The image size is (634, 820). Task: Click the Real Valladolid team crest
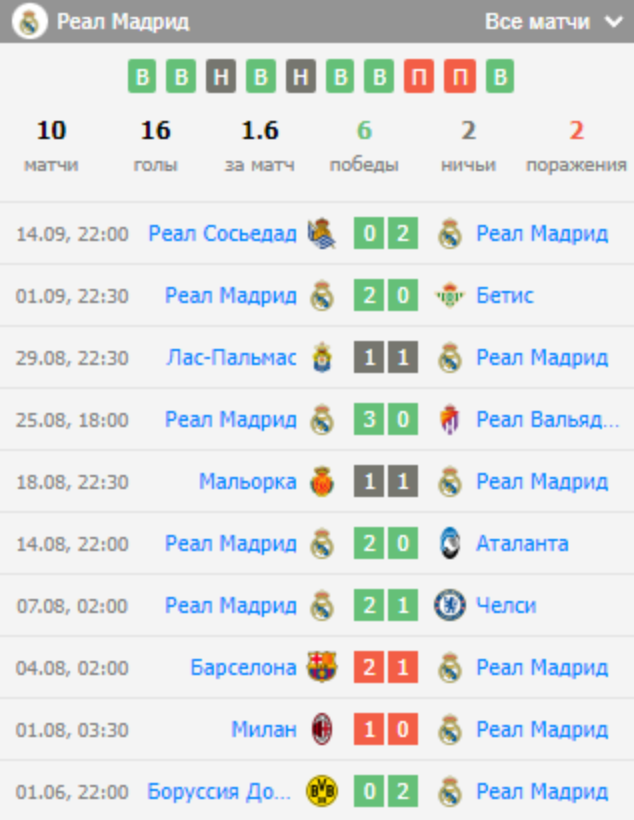click(450, 420)
